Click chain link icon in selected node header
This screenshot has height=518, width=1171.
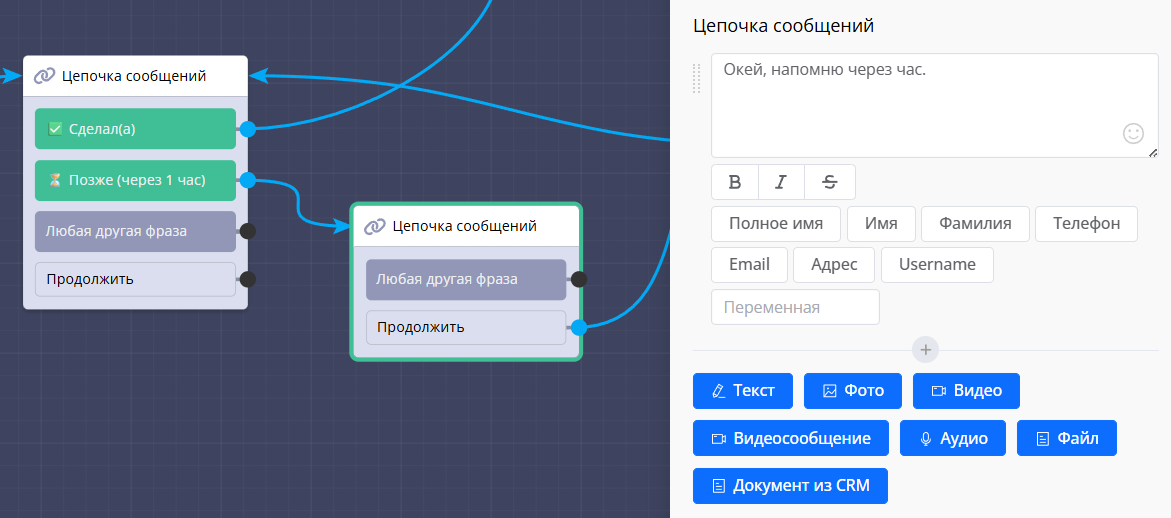[375, 227]
